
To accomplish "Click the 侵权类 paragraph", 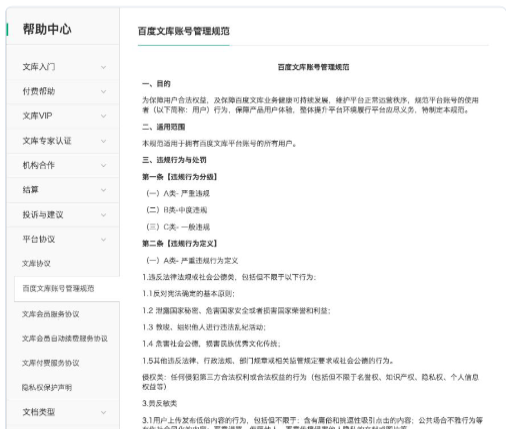I will tap(311, 382).
